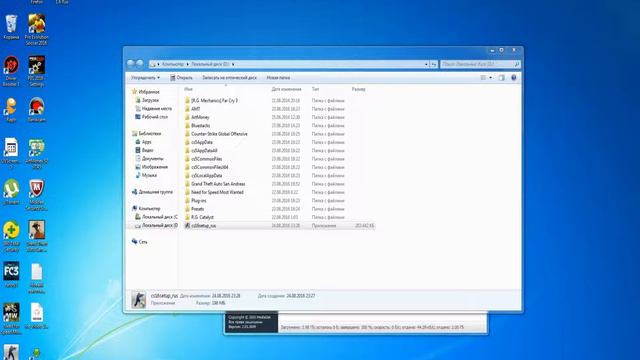Click the Computer breadcrumb in address bar
The height and width of the screenshot is (360, 640).
tap(173, 64)
